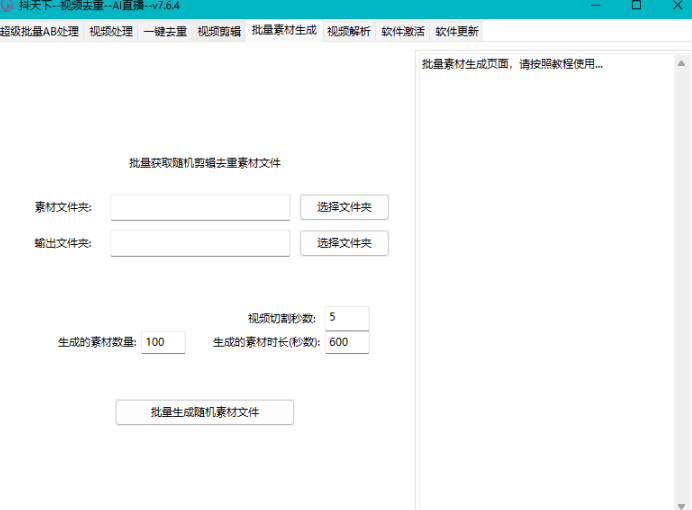The height and width of the screenshot is (510, 692).
Task: Click the 输出文件夹 label
Action: 63,244
